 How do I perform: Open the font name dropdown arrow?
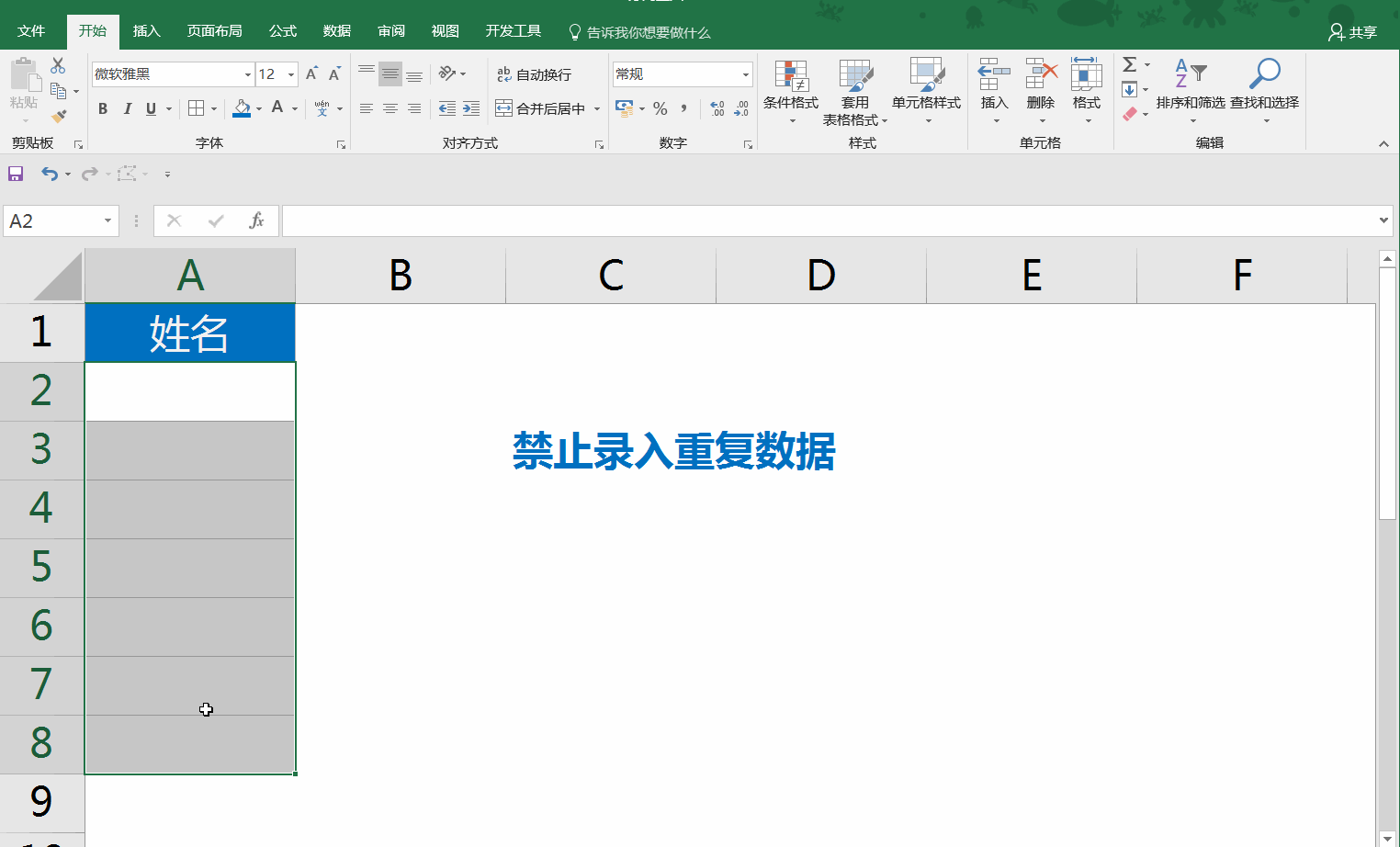[x=246, y=73]
